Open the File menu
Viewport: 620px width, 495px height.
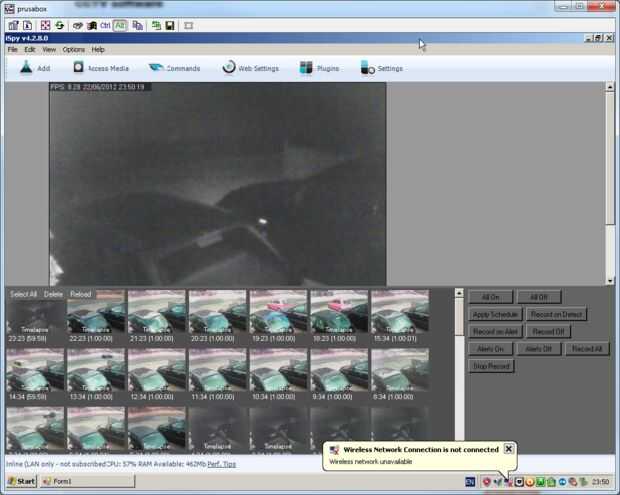pos(13,49)
